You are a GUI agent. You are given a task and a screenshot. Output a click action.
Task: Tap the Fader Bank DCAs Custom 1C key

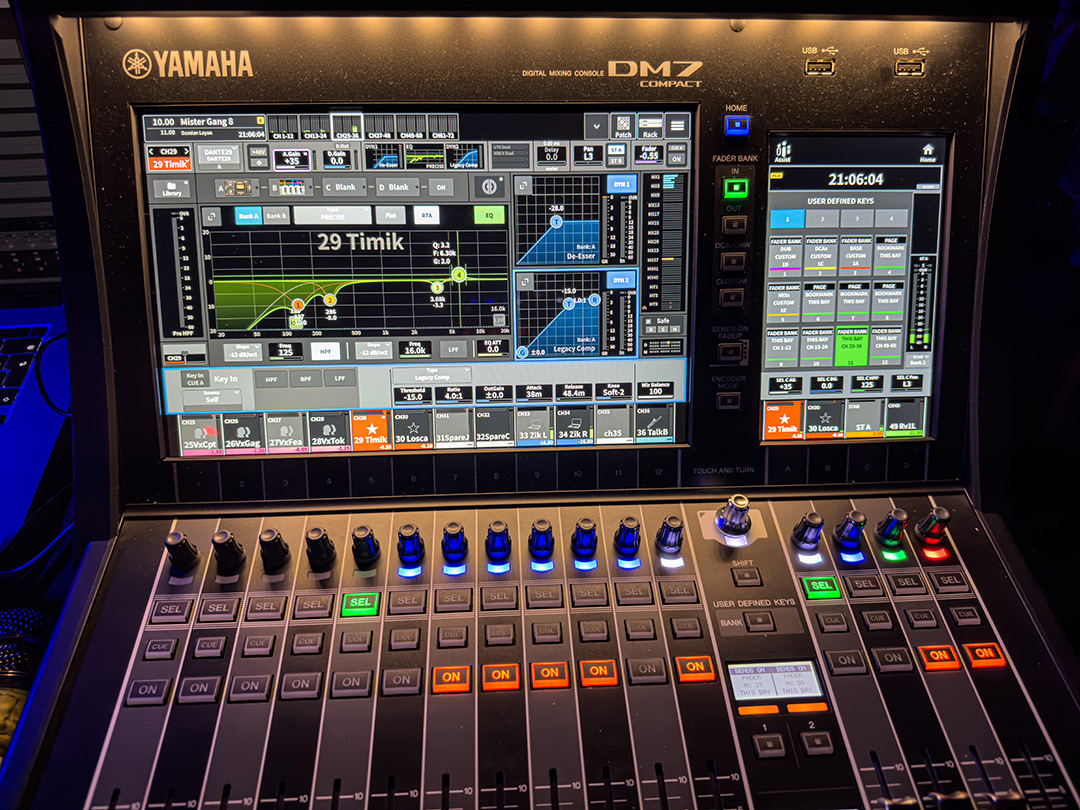tap(820, 255)
